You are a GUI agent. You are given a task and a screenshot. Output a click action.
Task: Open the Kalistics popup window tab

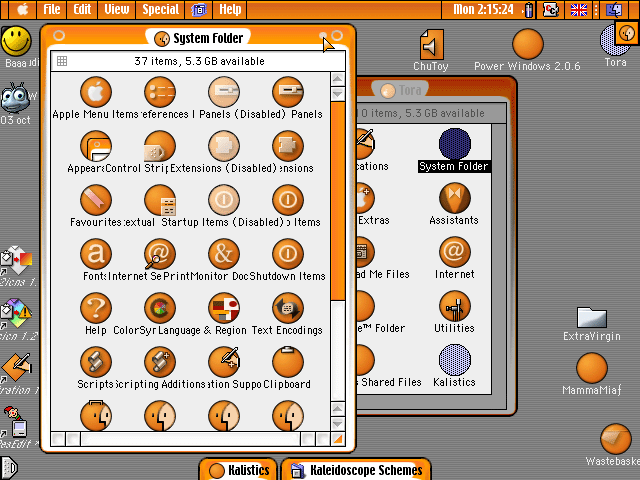tap(238, 470)
